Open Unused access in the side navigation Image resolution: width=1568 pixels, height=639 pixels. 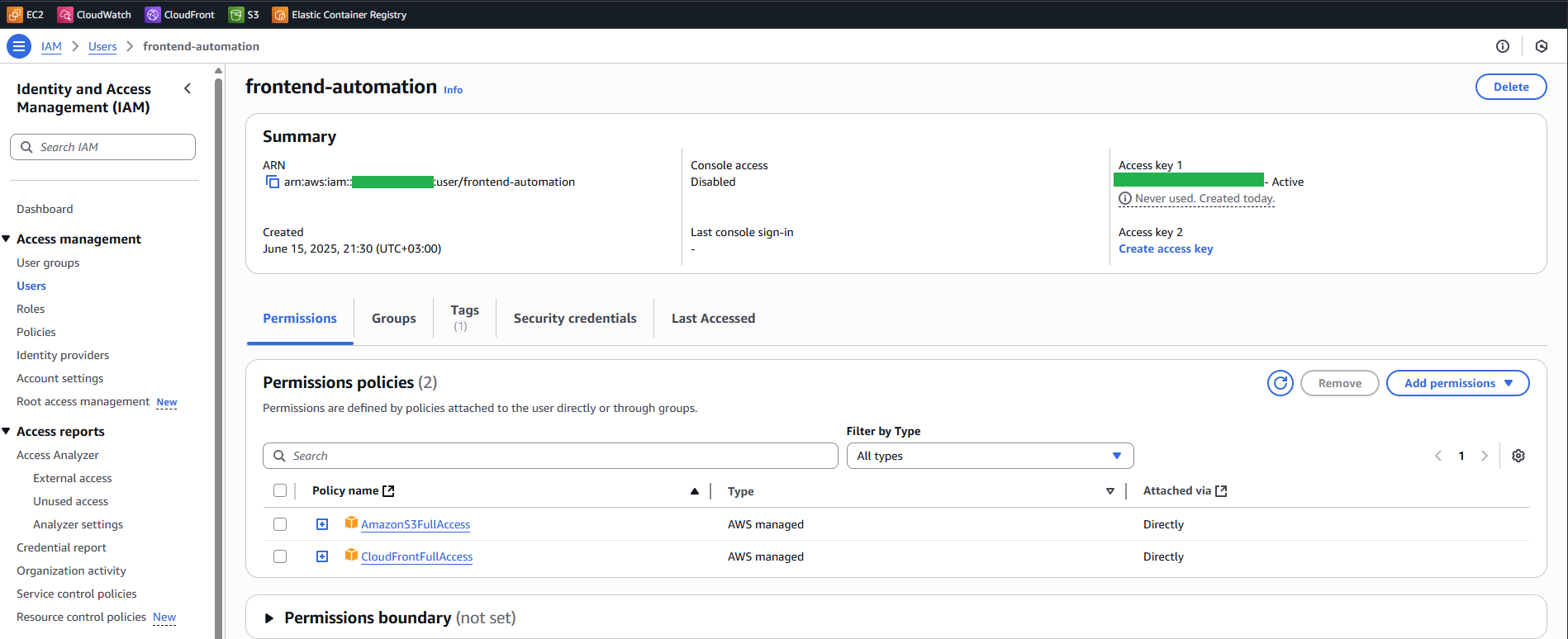(x=70, y=501)
